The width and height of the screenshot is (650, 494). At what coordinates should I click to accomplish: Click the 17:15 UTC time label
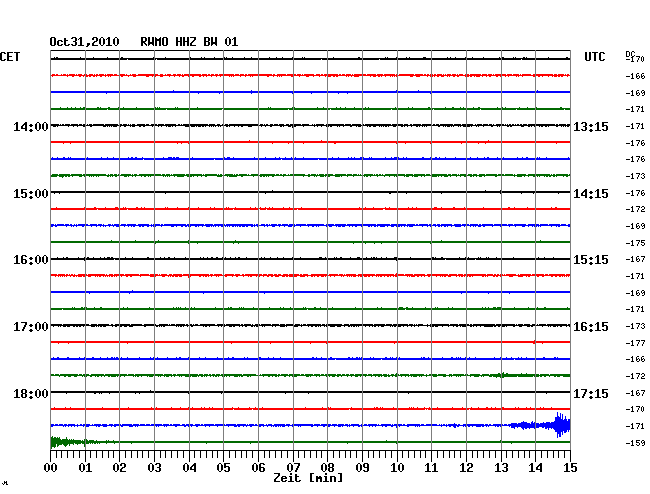coord(591,393)
